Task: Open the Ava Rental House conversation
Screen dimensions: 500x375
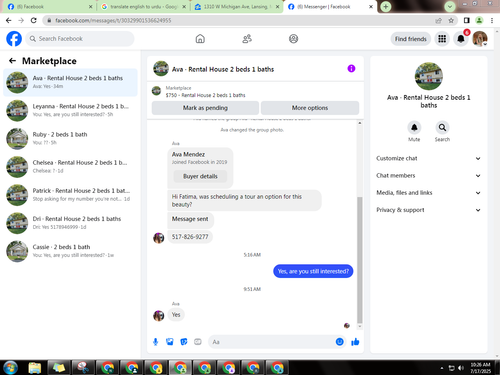Action: pos(70,82)
